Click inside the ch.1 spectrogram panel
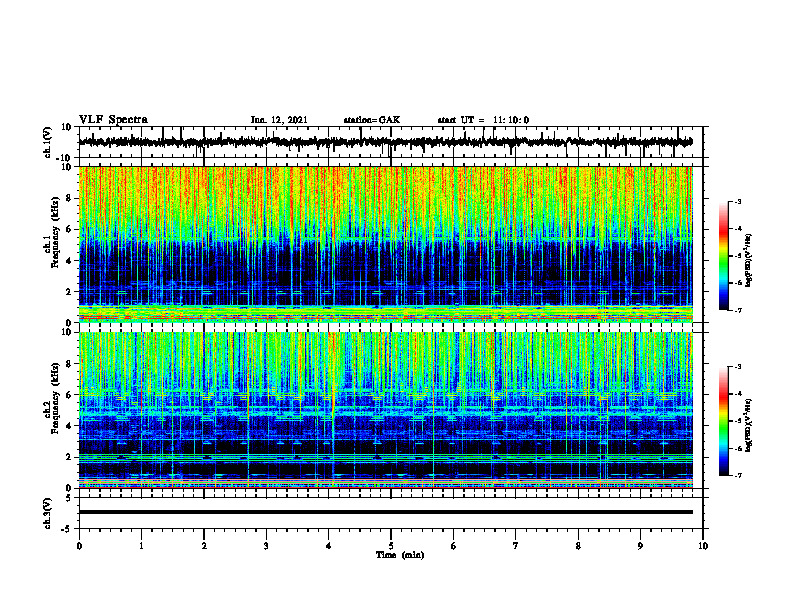The image size is (792, 612). pyautogui.click(x=385, y=244)
